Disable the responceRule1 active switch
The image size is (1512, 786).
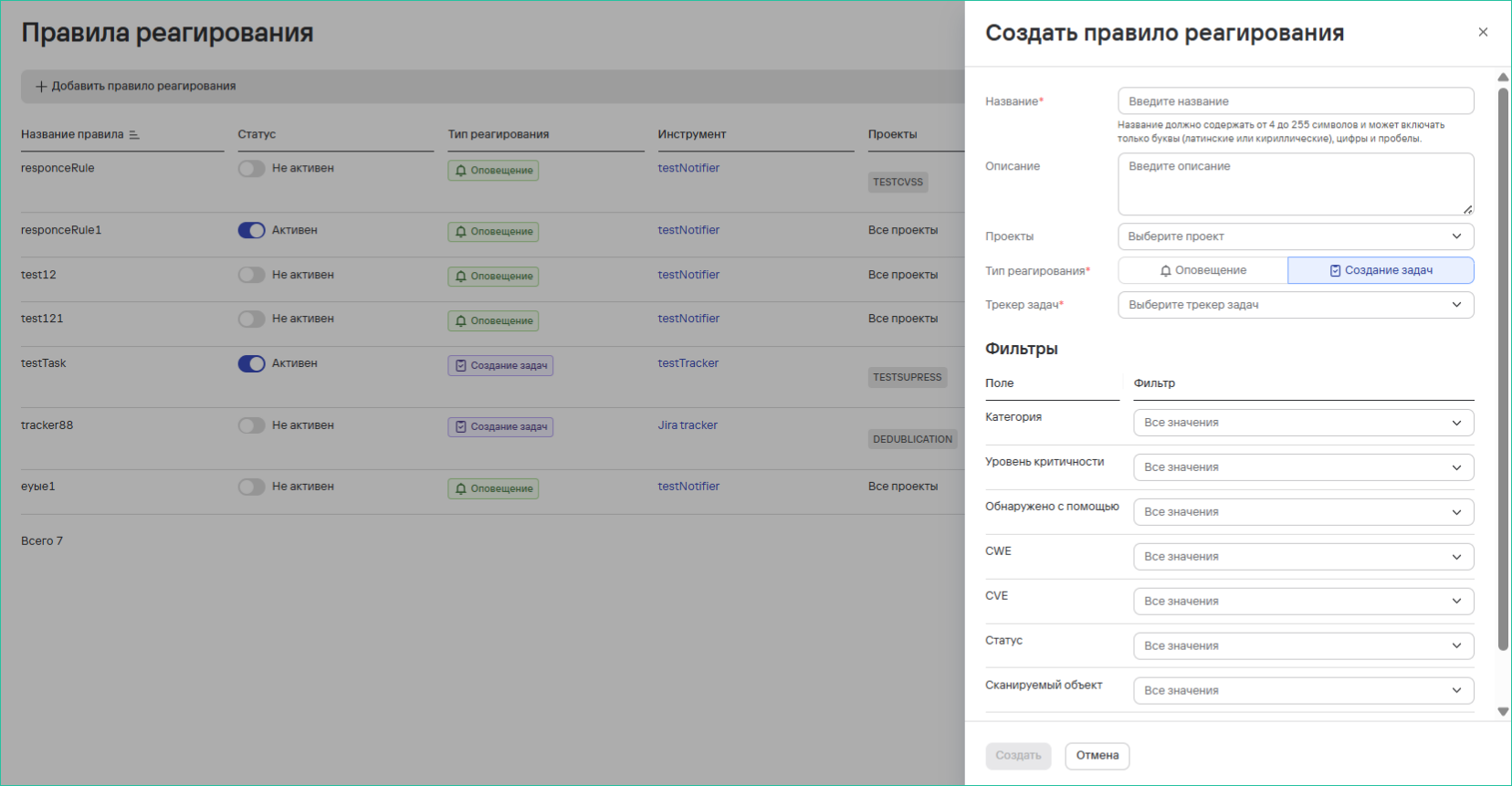coord(251,231)
